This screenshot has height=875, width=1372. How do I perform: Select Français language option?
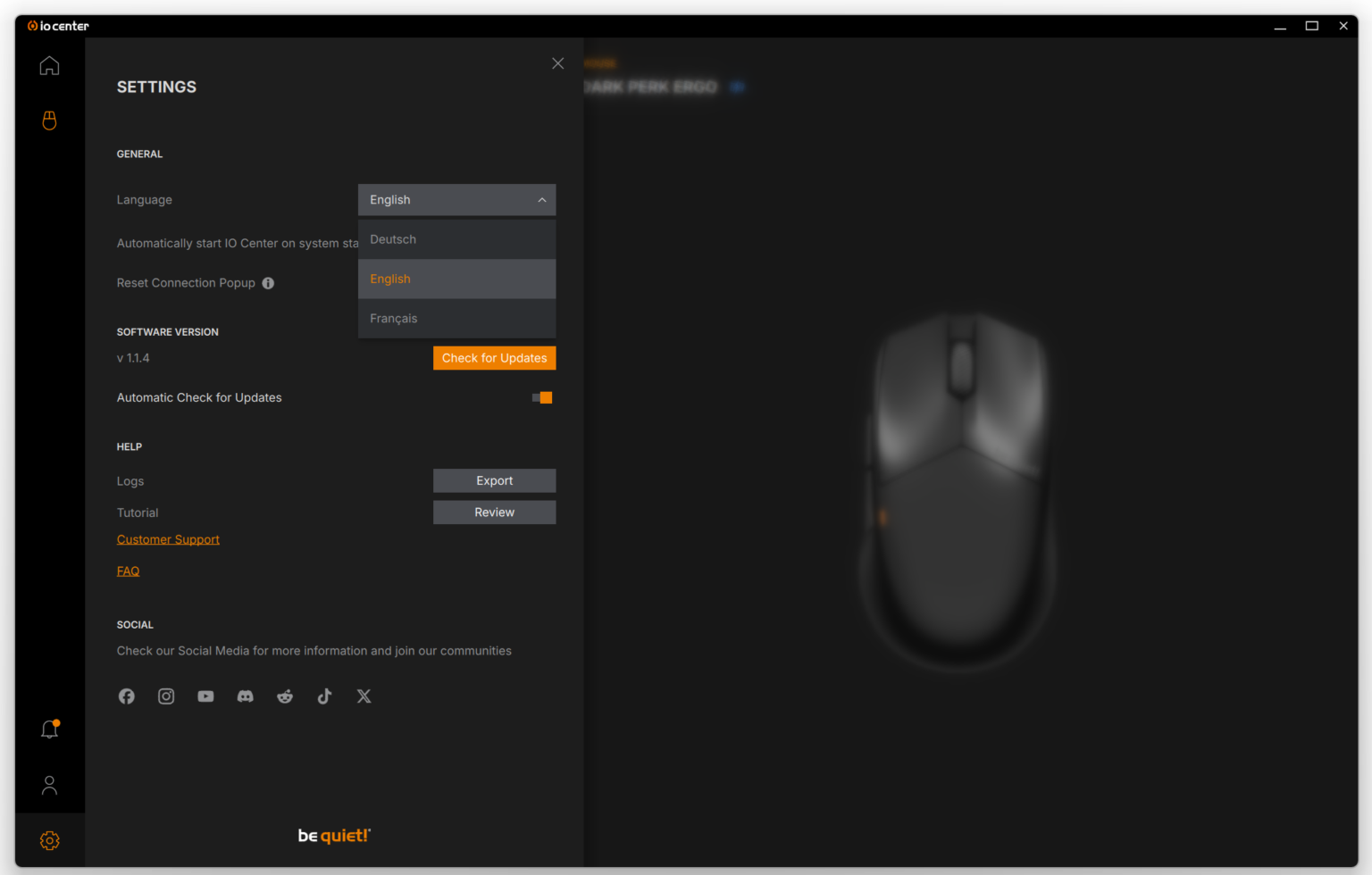coord(456,318)
